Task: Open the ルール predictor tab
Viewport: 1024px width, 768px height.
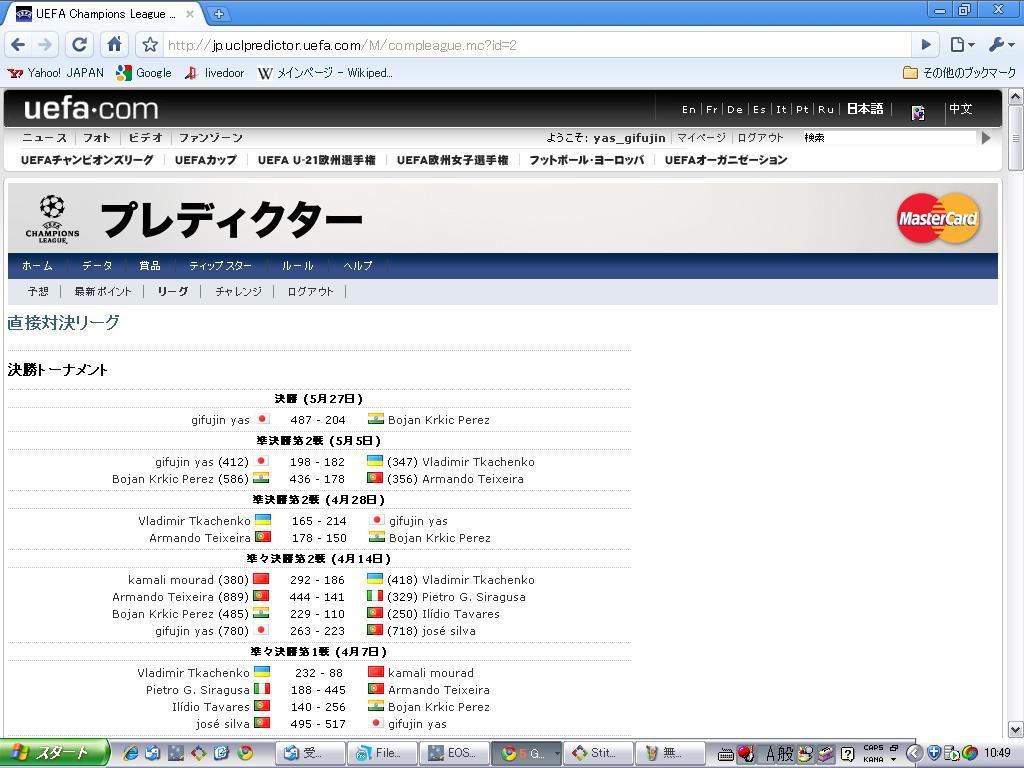Action: [x=298, y=266]
